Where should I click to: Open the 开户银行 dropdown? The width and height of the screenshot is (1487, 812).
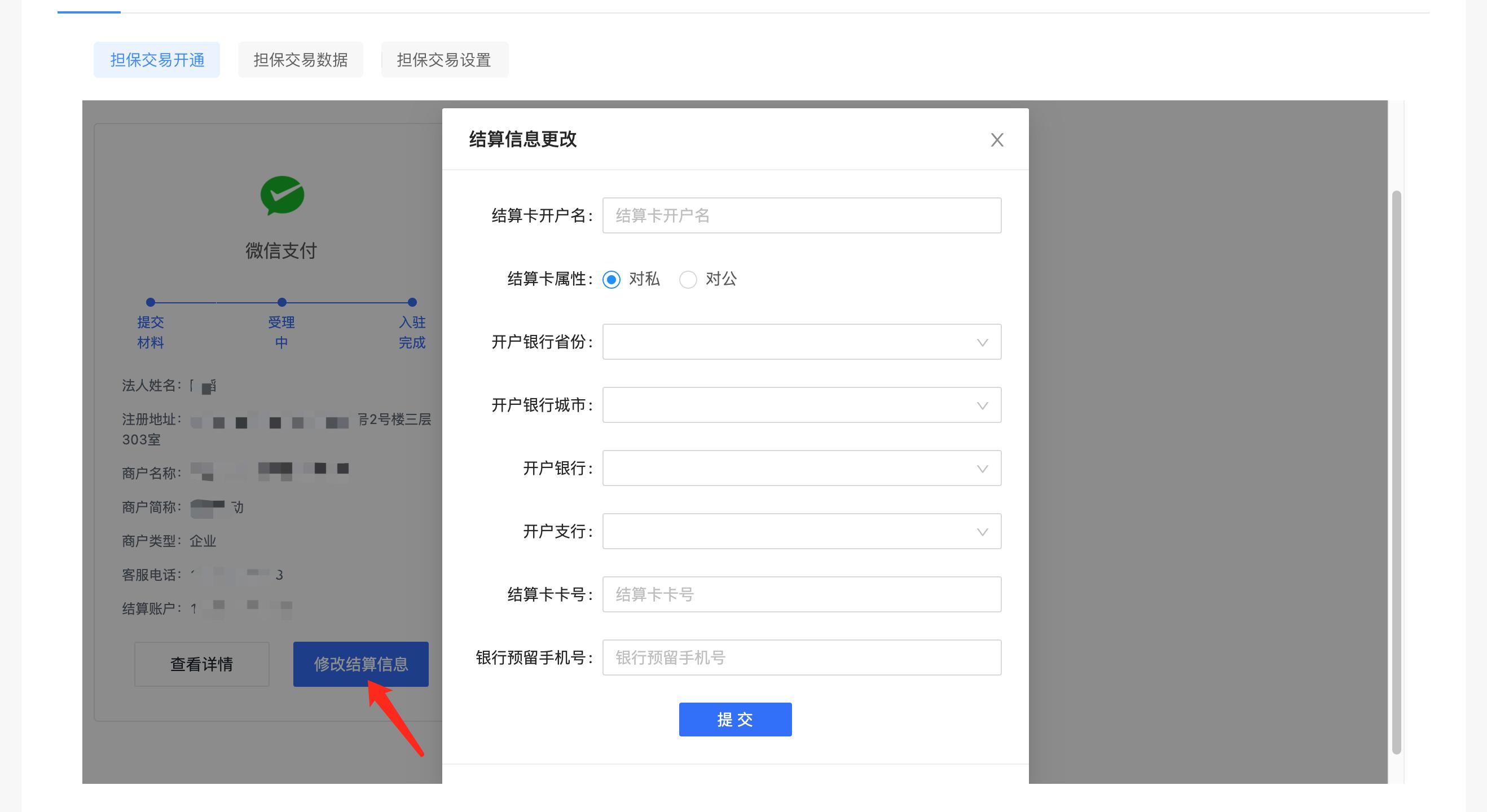coord(802,468)
